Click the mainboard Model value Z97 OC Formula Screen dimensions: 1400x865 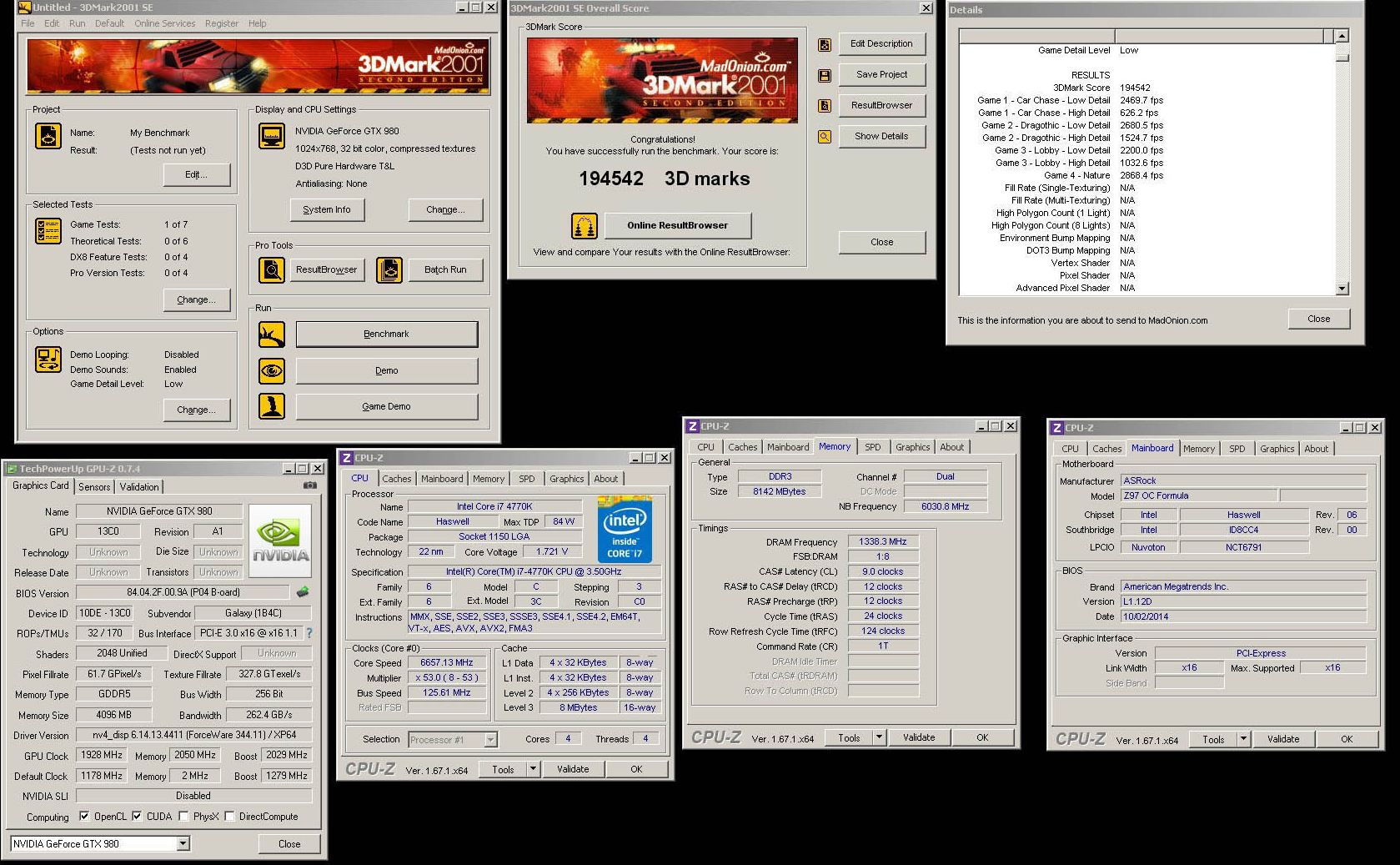tap(1199, 495)
